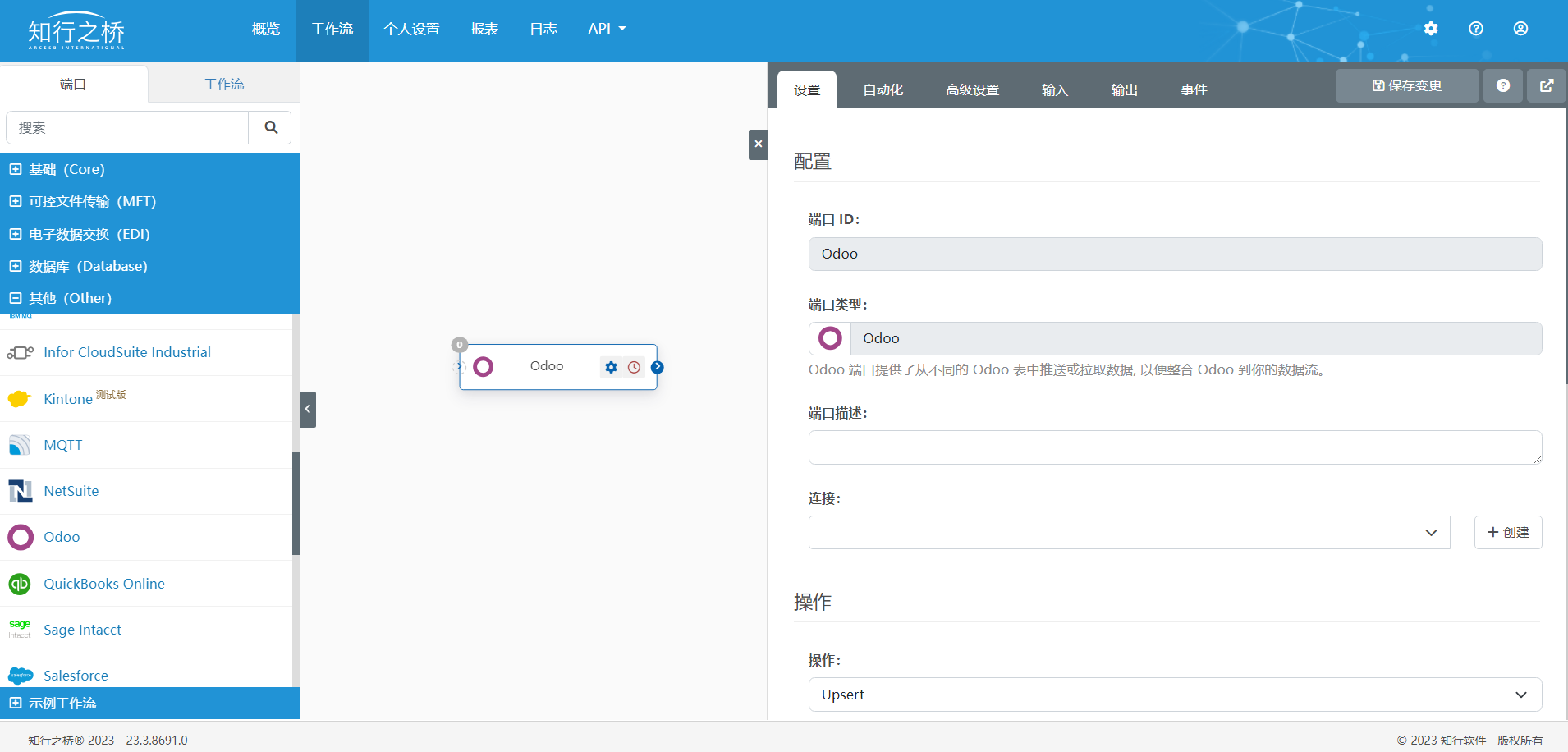This screenshot has width=1568, height=752.
Task: Expand 数据库 (Database) category
Action: tap(150, 266)
